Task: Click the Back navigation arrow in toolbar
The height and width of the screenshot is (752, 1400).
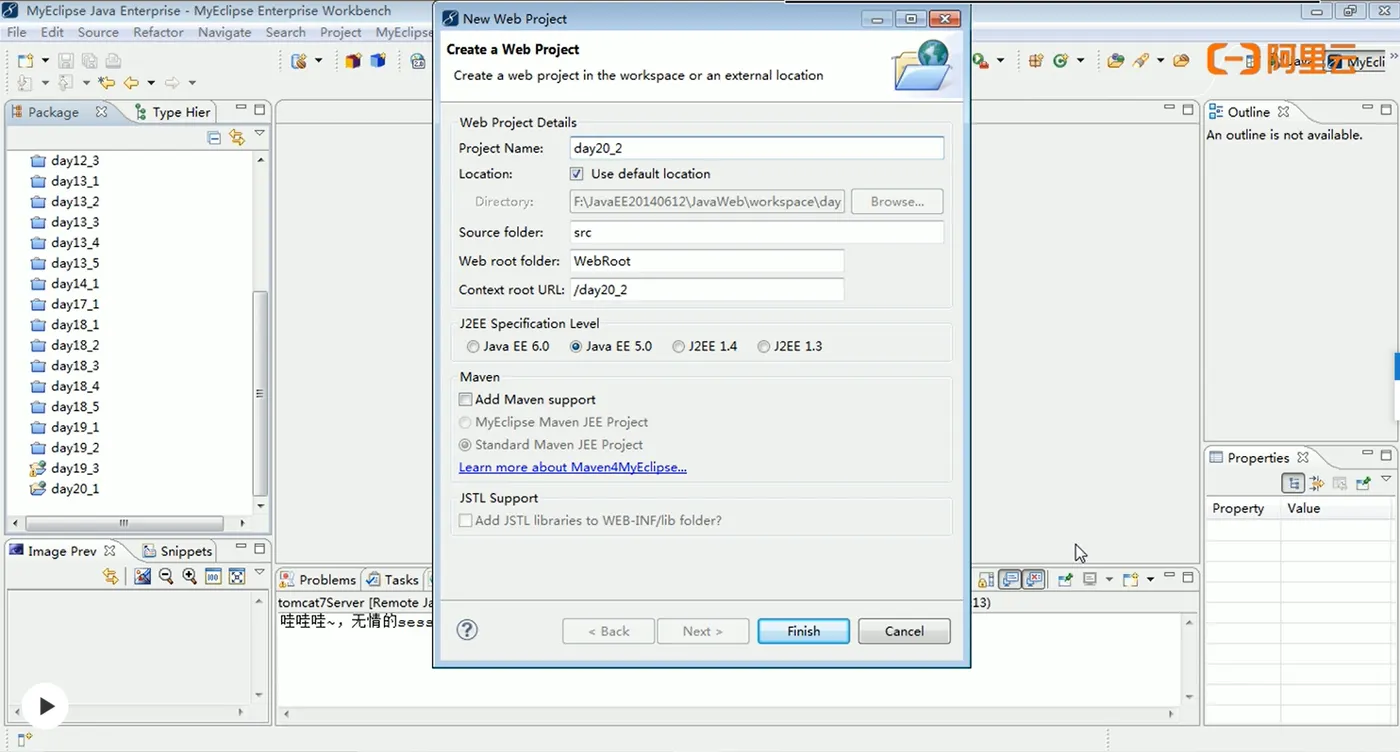Action: (x=131, y=83)
